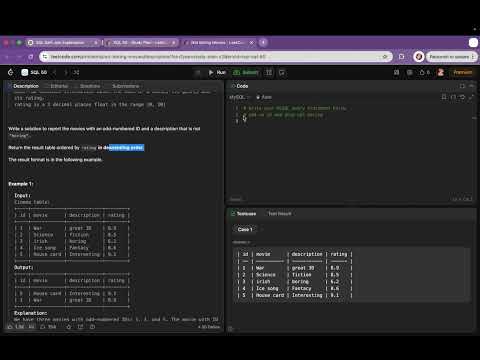The width and height of the screenshot is (480, 360).
Task: Add a new test case plus
Action: tap(262, 229)
